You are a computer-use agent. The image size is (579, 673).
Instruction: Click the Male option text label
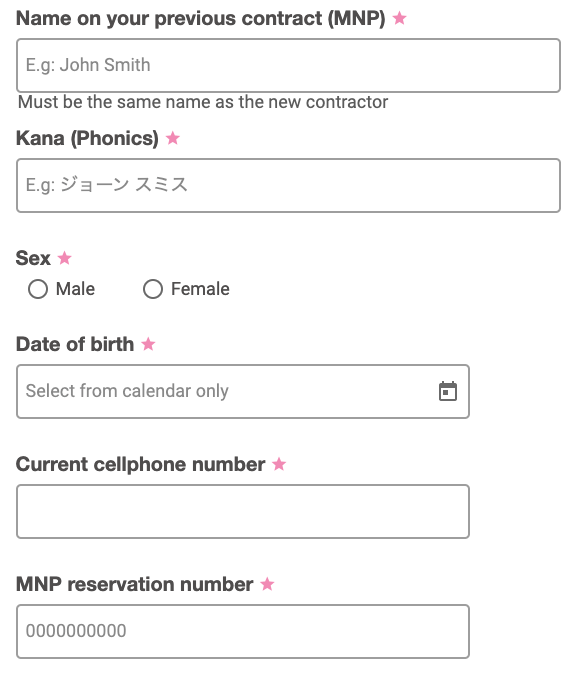tap(75, 289)
